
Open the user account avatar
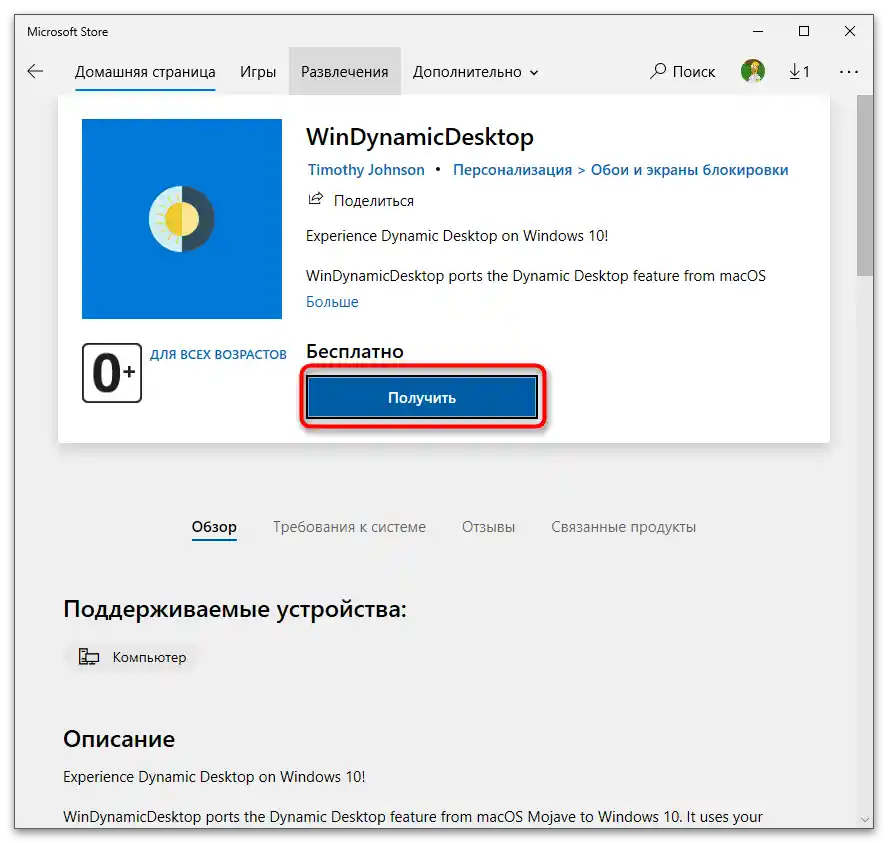click(x=753, y=71)
